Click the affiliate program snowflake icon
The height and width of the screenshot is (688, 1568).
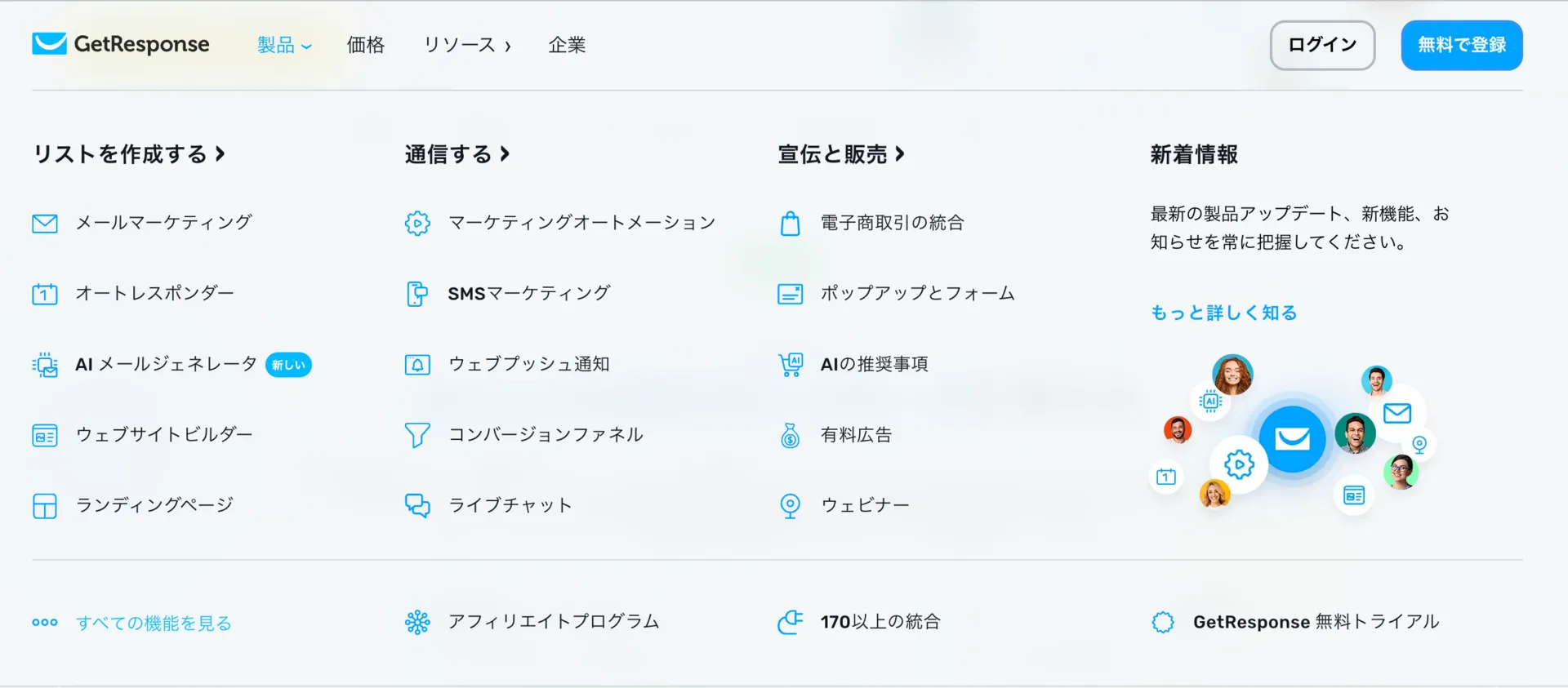[x=417, y=623]
